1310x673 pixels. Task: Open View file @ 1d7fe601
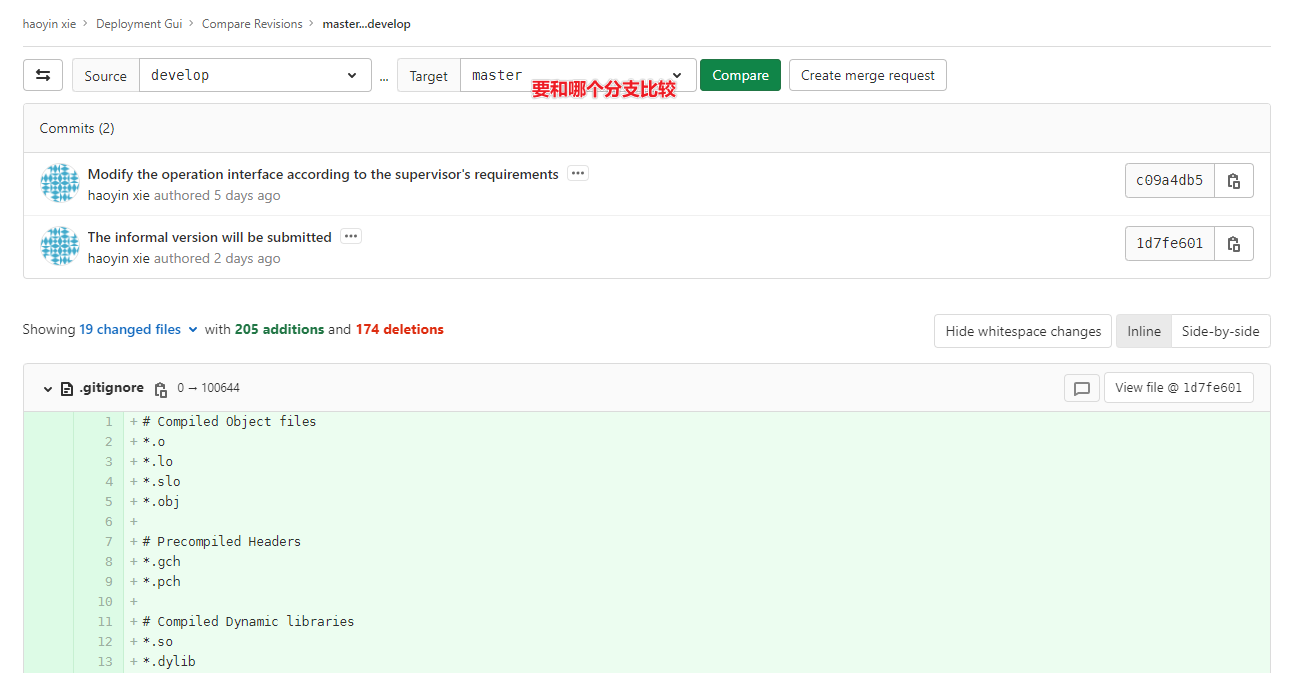point(1178,388)
